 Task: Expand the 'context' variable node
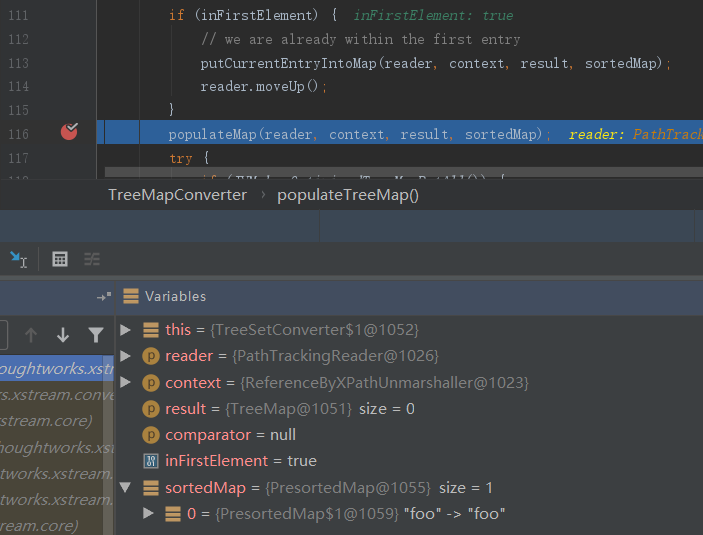125,382
